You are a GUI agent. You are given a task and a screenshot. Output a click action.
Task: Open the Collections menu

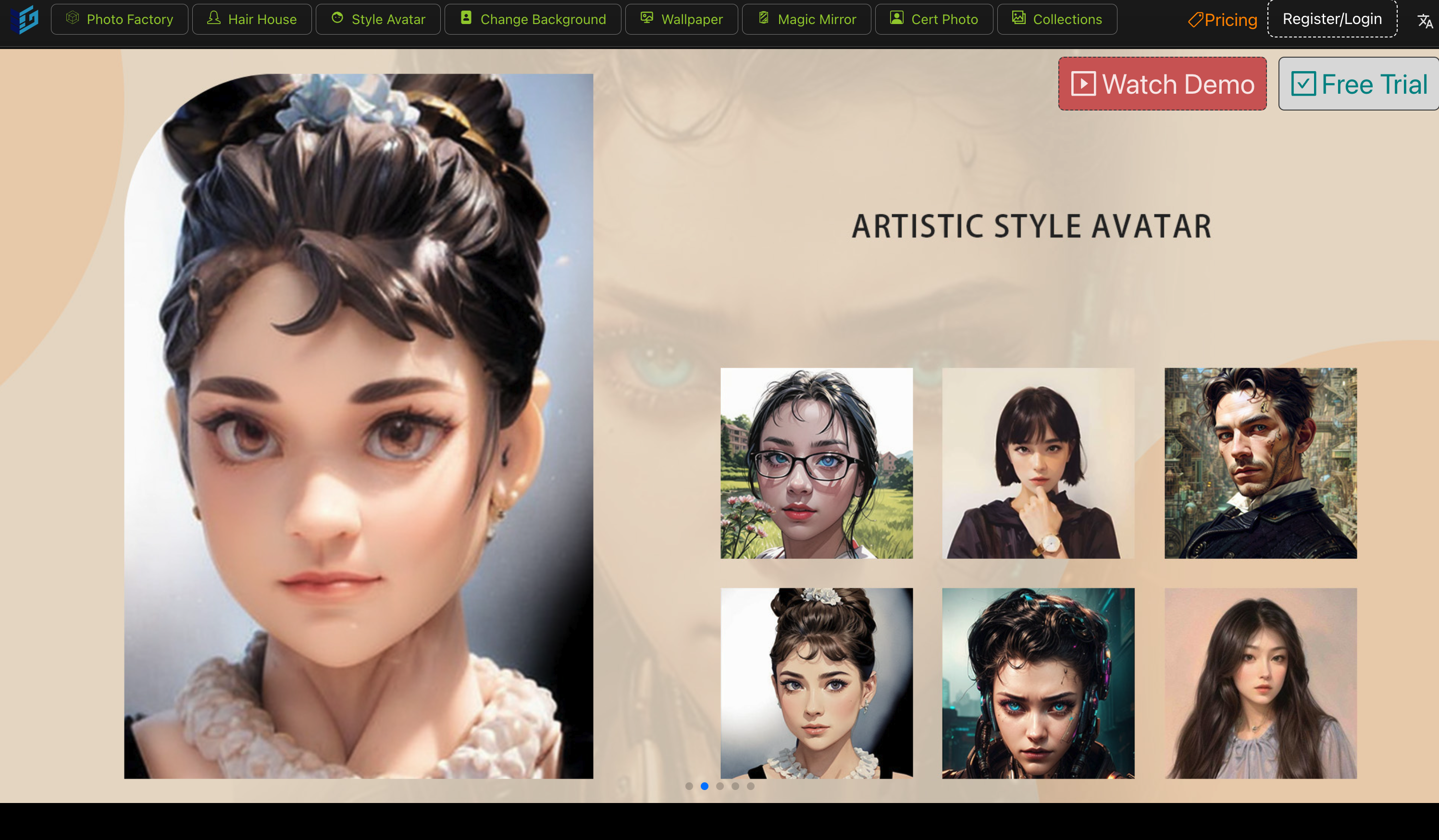point(1057,19)
